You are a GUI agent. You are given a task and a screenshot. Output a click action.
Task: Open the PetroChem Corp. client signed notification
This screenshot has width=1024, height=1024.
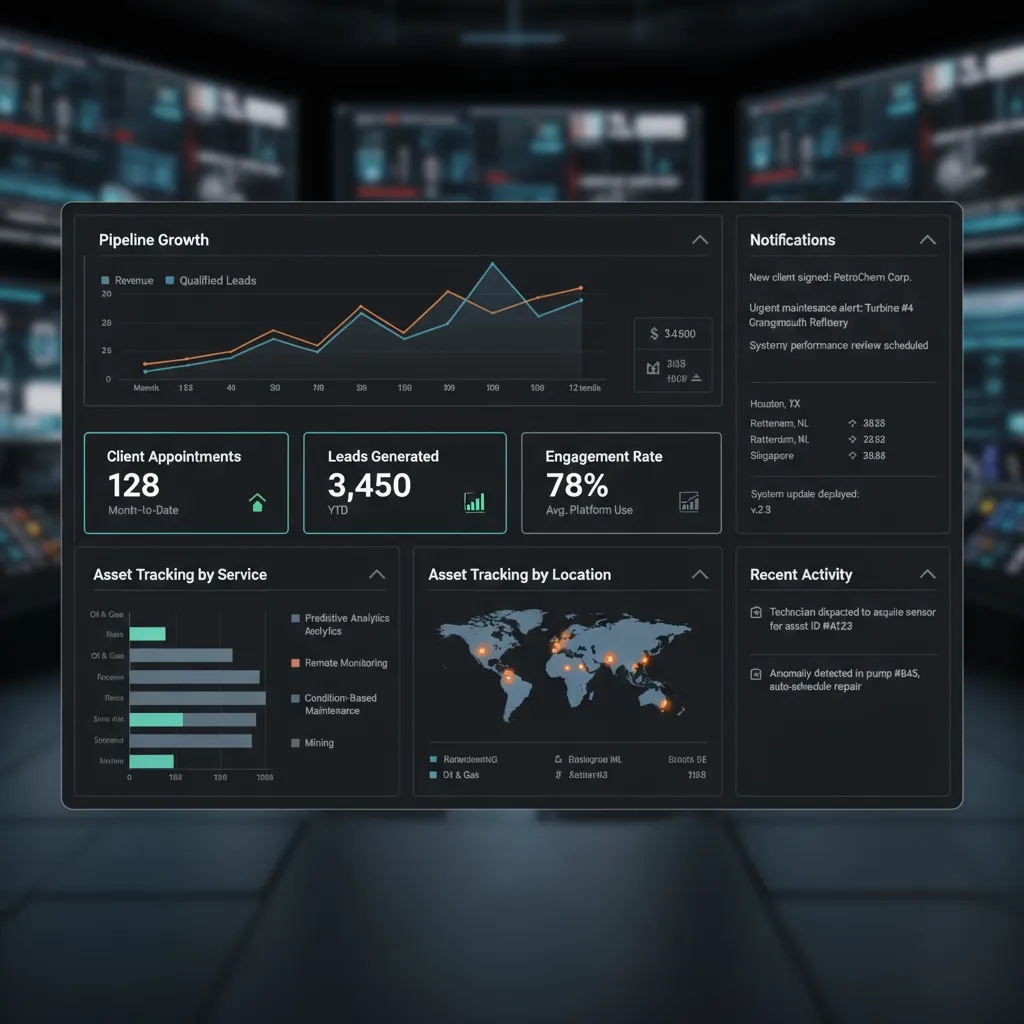pyautogui.click(x=830, y=278)
